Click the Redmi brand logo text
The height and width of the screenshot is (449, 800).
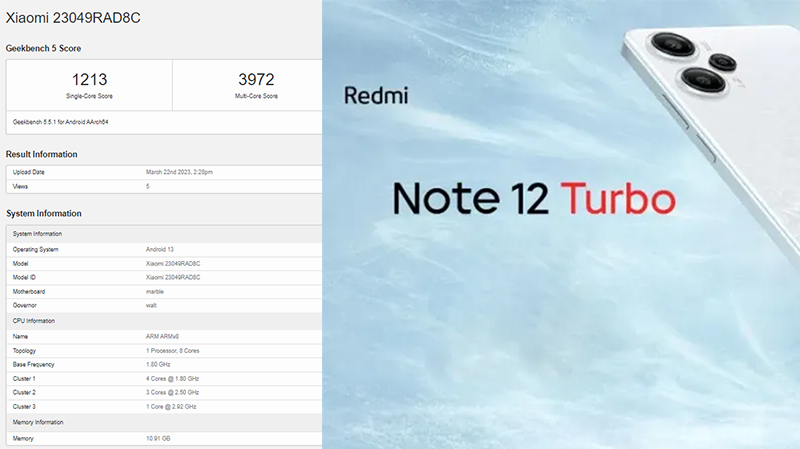point(376,95)
